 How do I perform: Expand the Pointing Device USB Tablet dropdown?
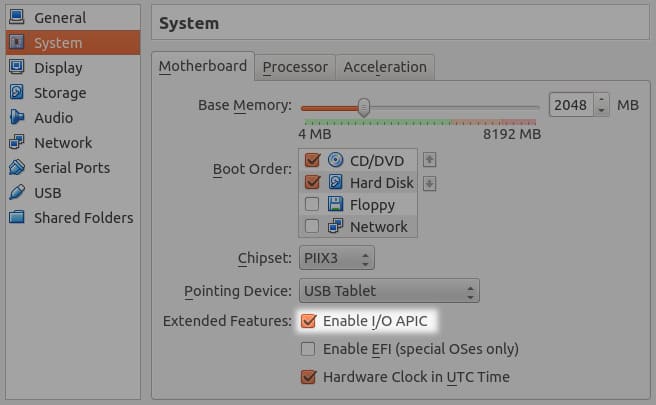pyautogui.click(x=389, y=292)
